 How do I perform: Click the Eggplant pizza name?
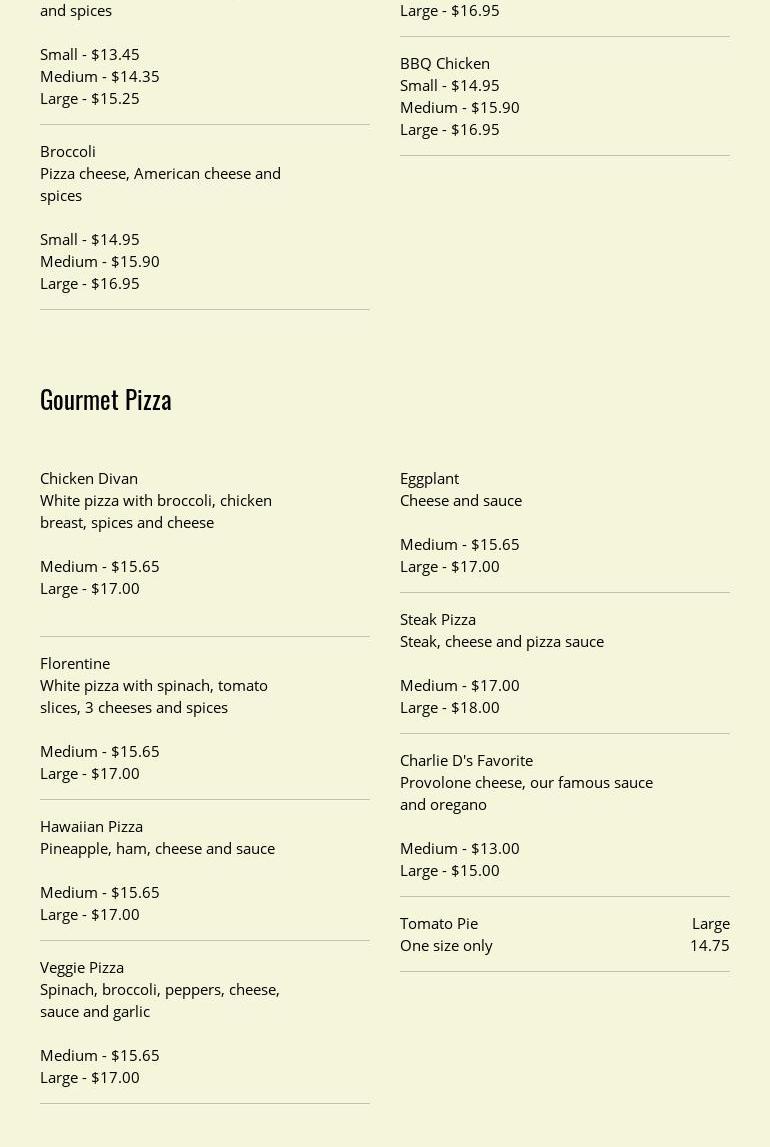click(x=429, y=478)
